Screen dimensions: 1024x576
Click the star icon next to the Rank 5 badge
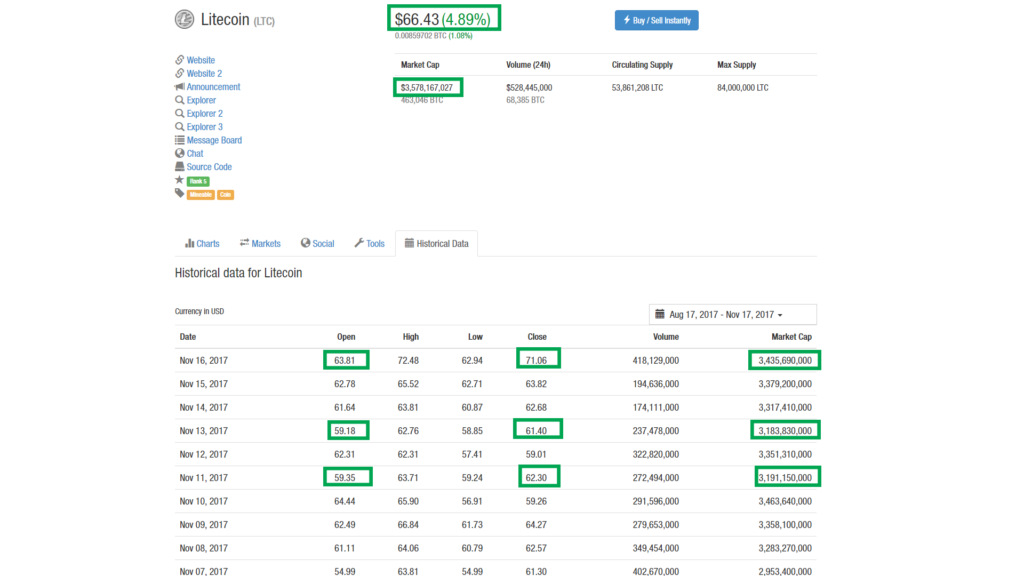[180, 180]
